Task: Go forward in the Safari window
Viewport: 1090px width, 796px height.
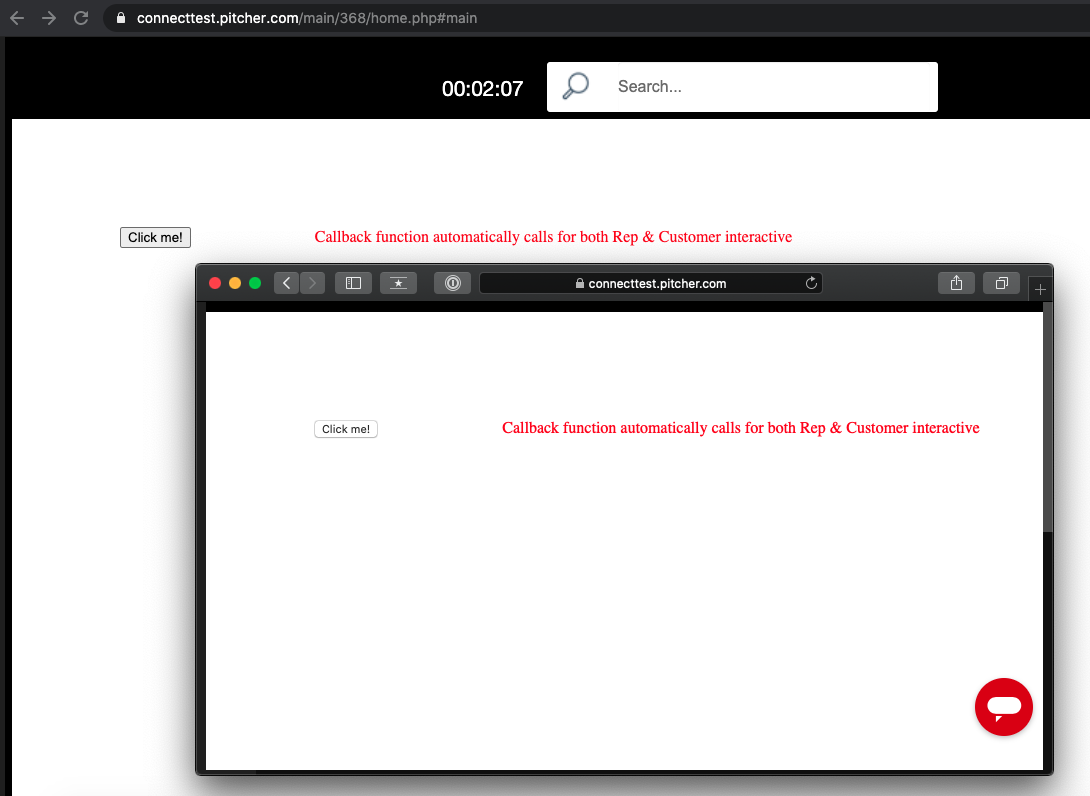Action: click(312, 283)
